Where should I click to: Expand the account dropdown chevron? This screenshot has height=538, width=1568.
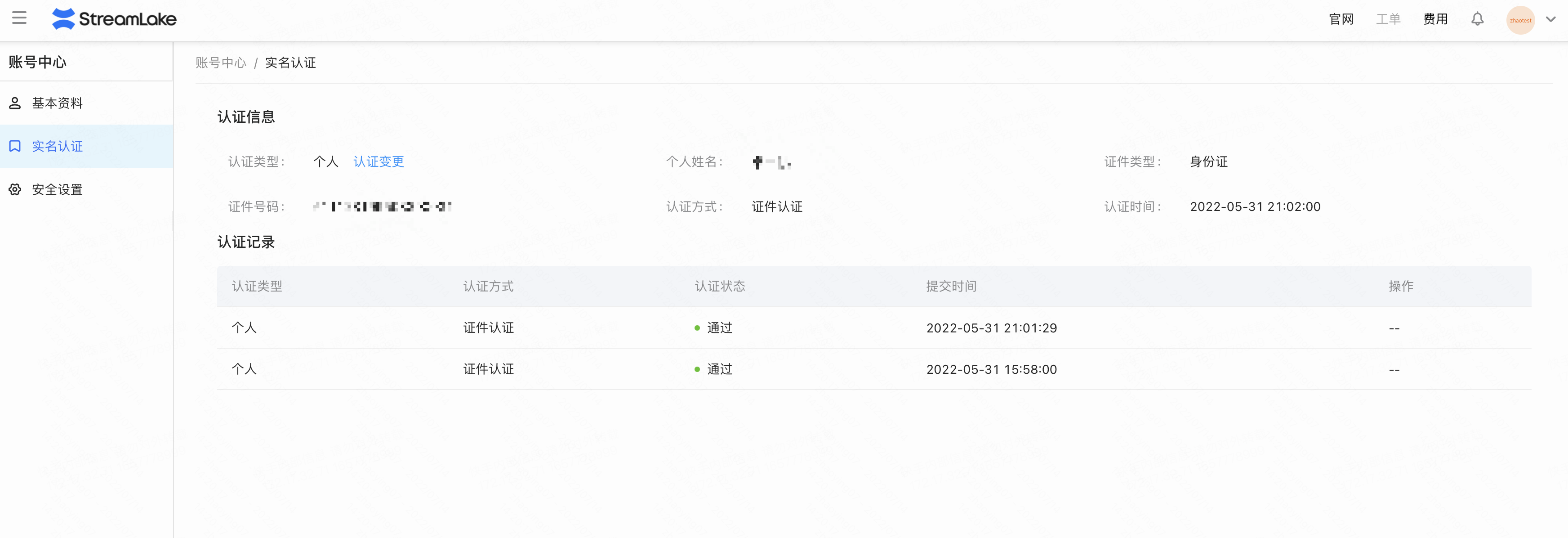pyautogui.click(x=1551, y=19)
